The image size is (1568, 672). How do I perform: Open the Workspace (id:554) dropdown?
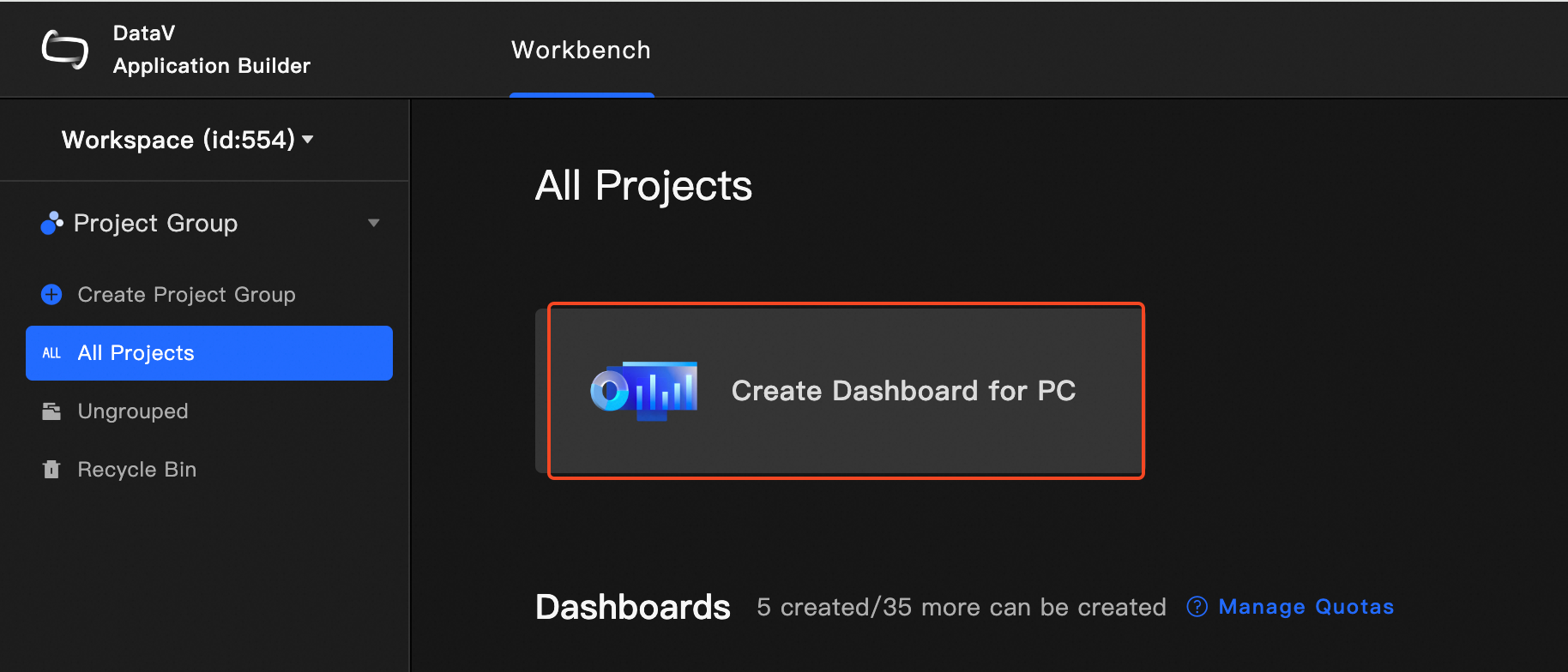point(178,140)
